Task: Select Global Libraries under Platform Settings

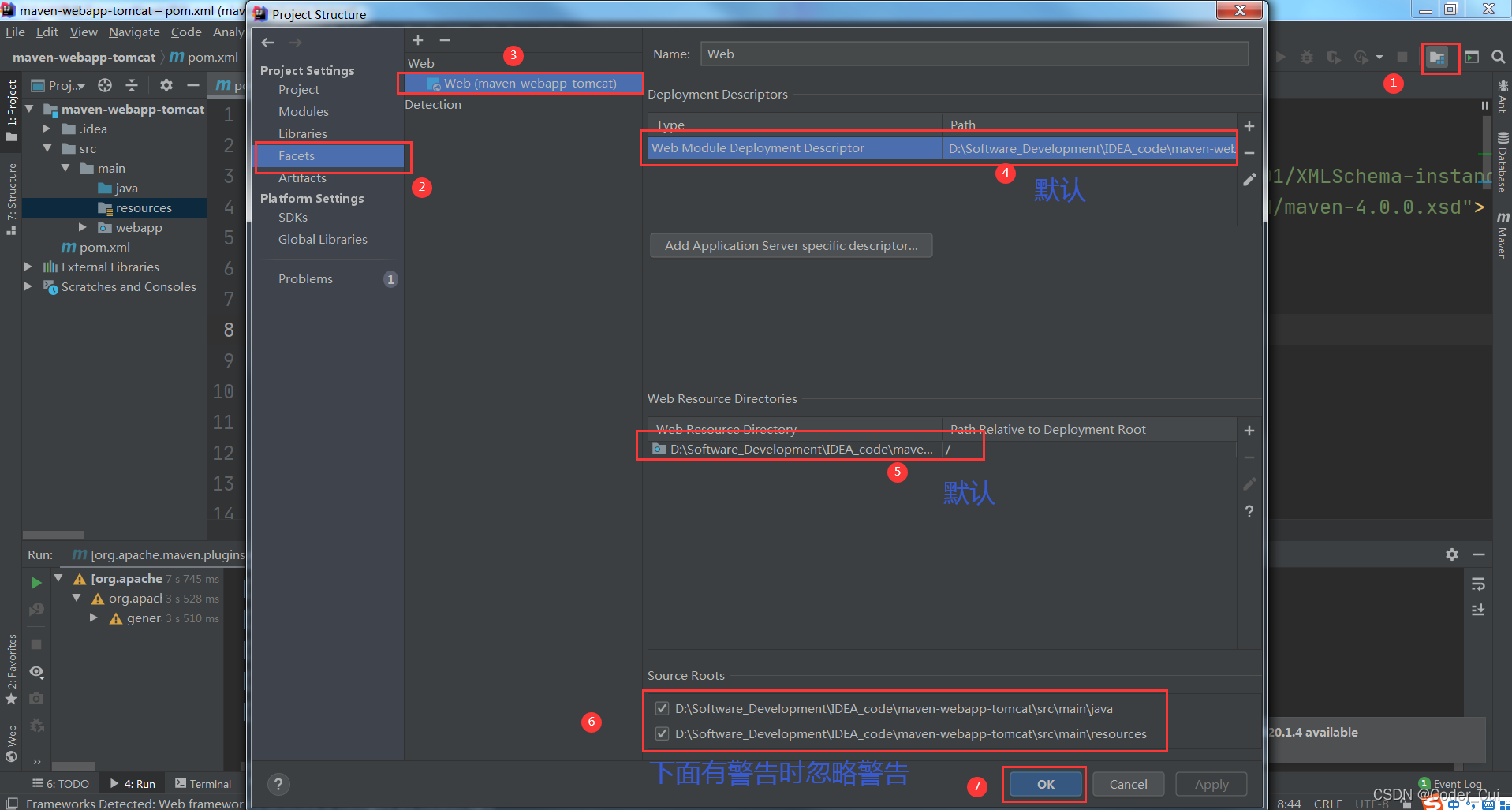Action: tap(323, 239)
